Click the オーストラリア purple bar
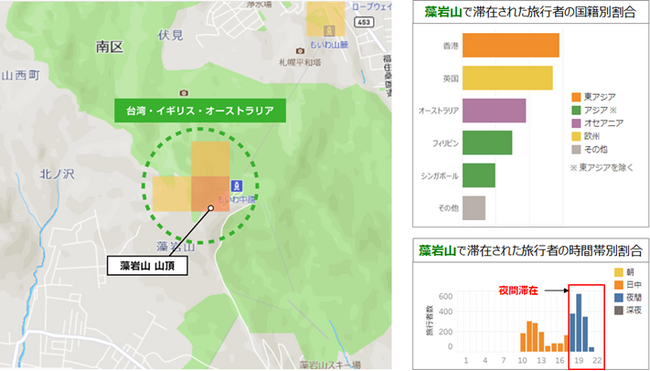Viewport: 650px width, 371px height. 494,111
